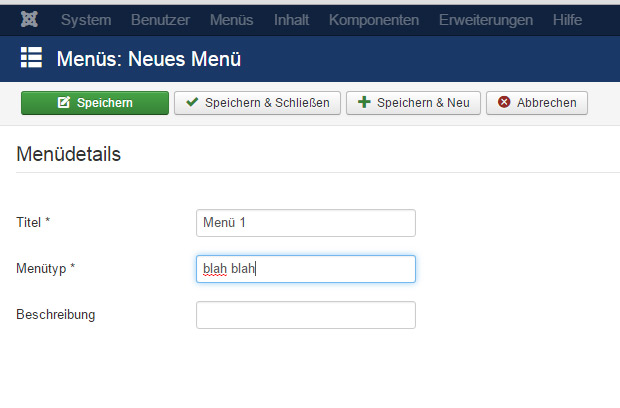The width and height of the screenshot is (620, 408).
Task: Open the Erweiterungen menu
Action: point(486,20)
